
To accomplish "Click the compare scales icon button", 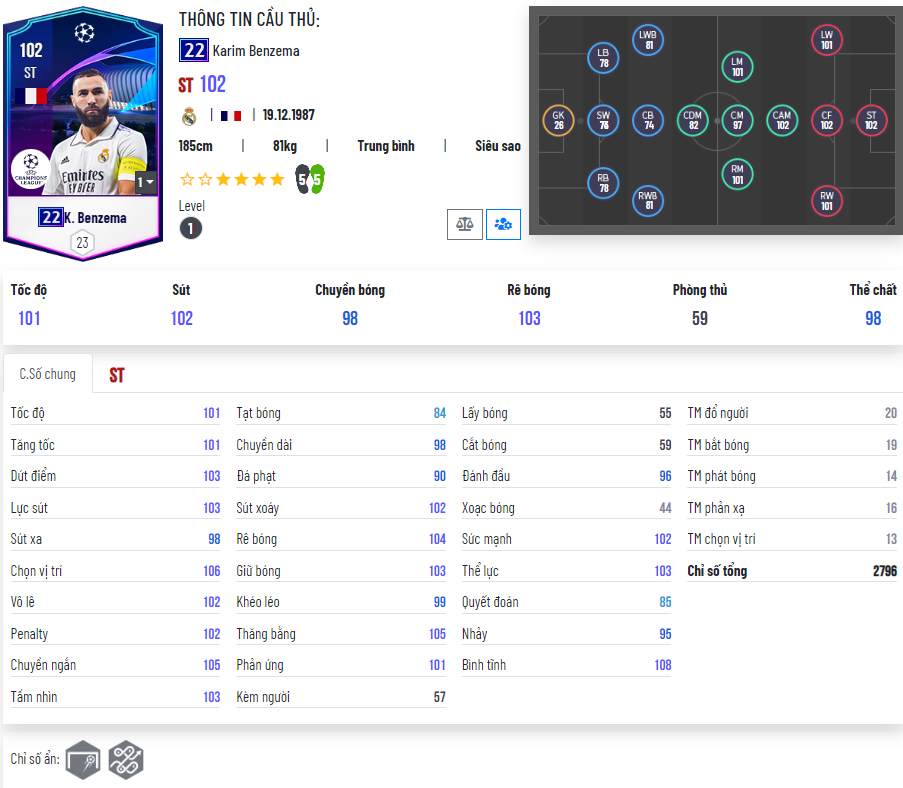I will pyautogui.click(x=465, y=224).
